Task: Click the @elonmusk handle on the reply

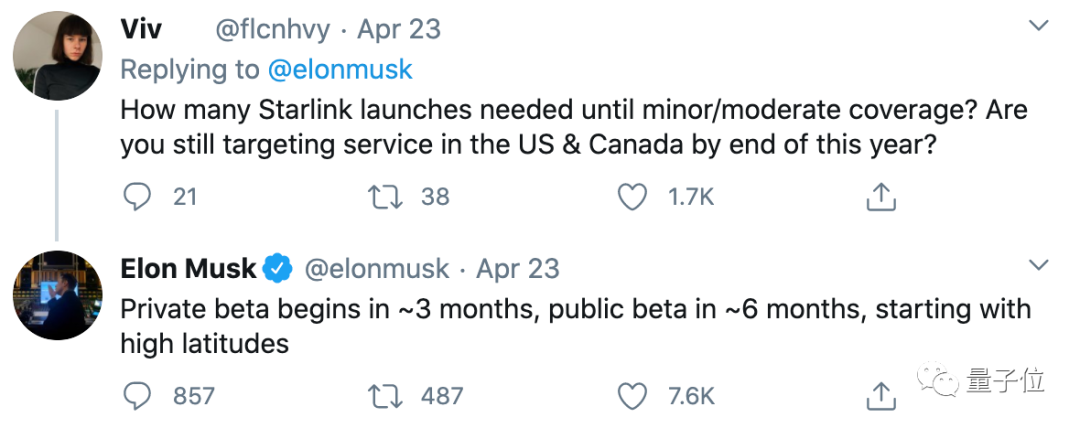Action: click(375, 269)
